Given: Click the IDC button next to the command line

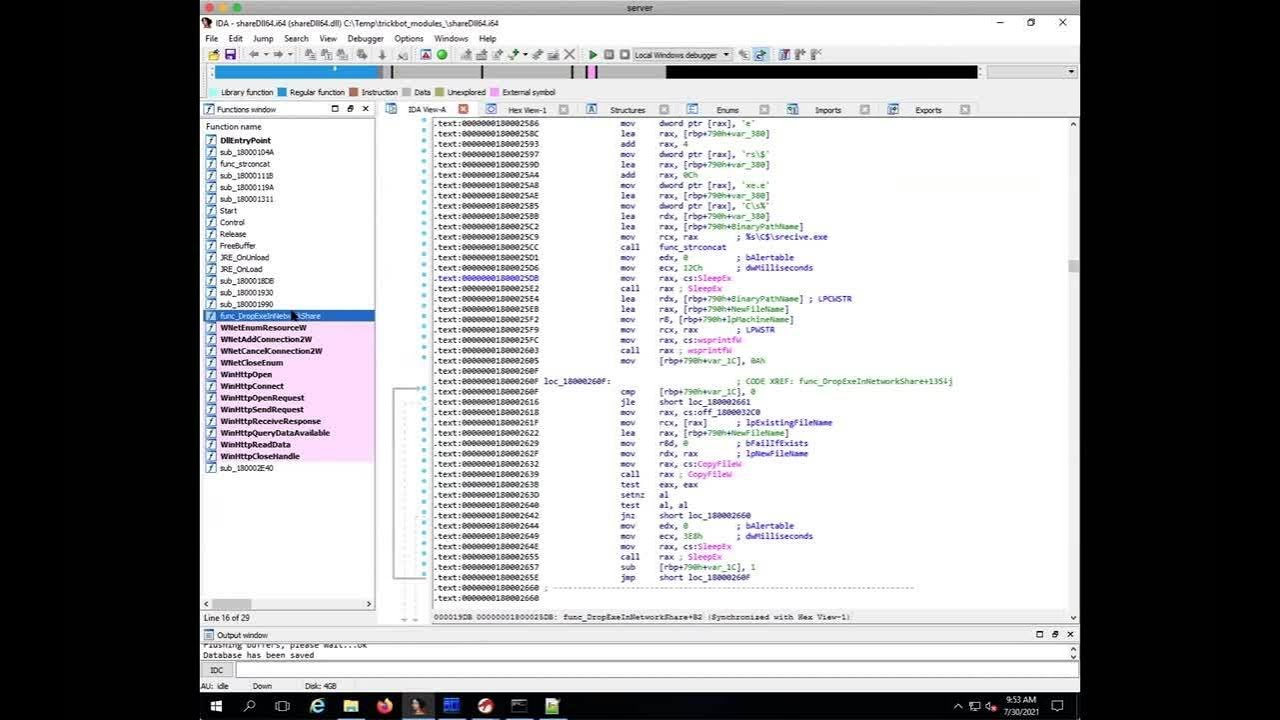Looking at the screenshot, I should coord(217,670).
